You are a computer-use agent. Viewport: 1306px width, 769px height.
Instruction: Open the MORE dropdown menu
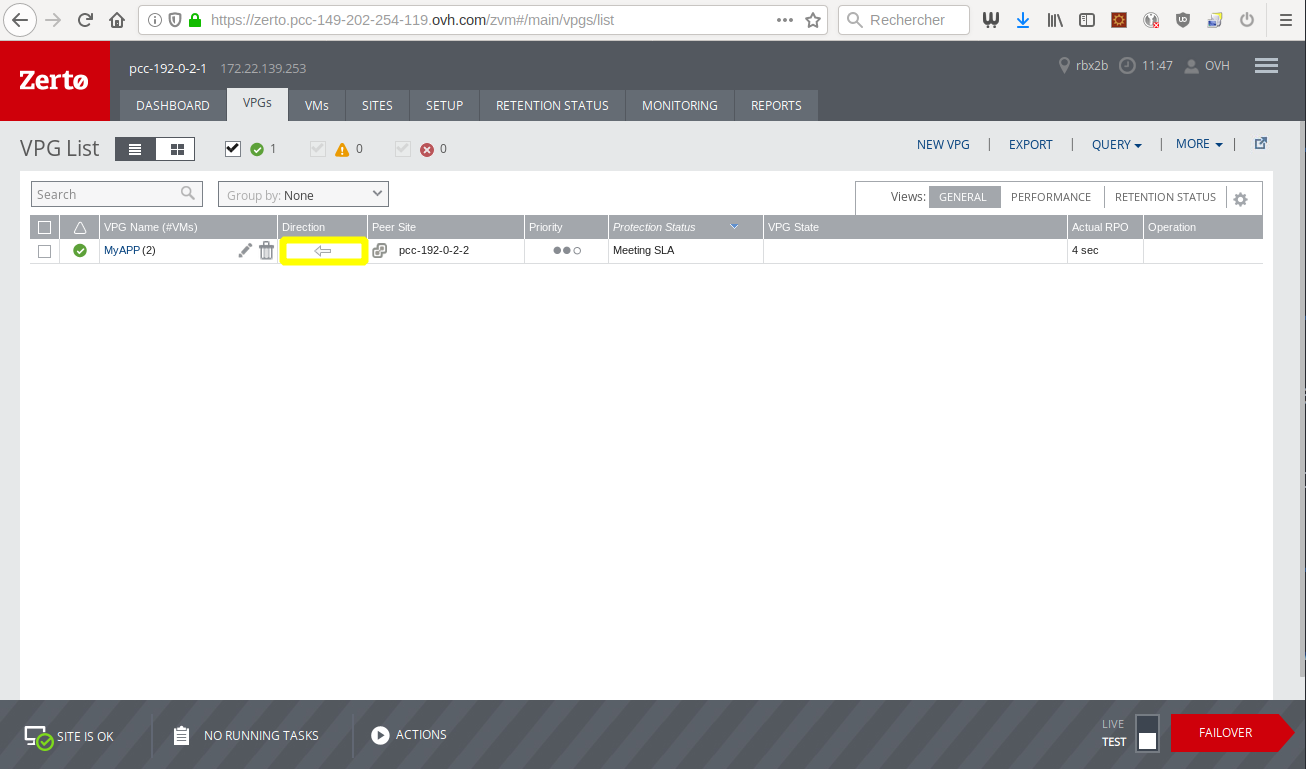(x=1197, y=144)
